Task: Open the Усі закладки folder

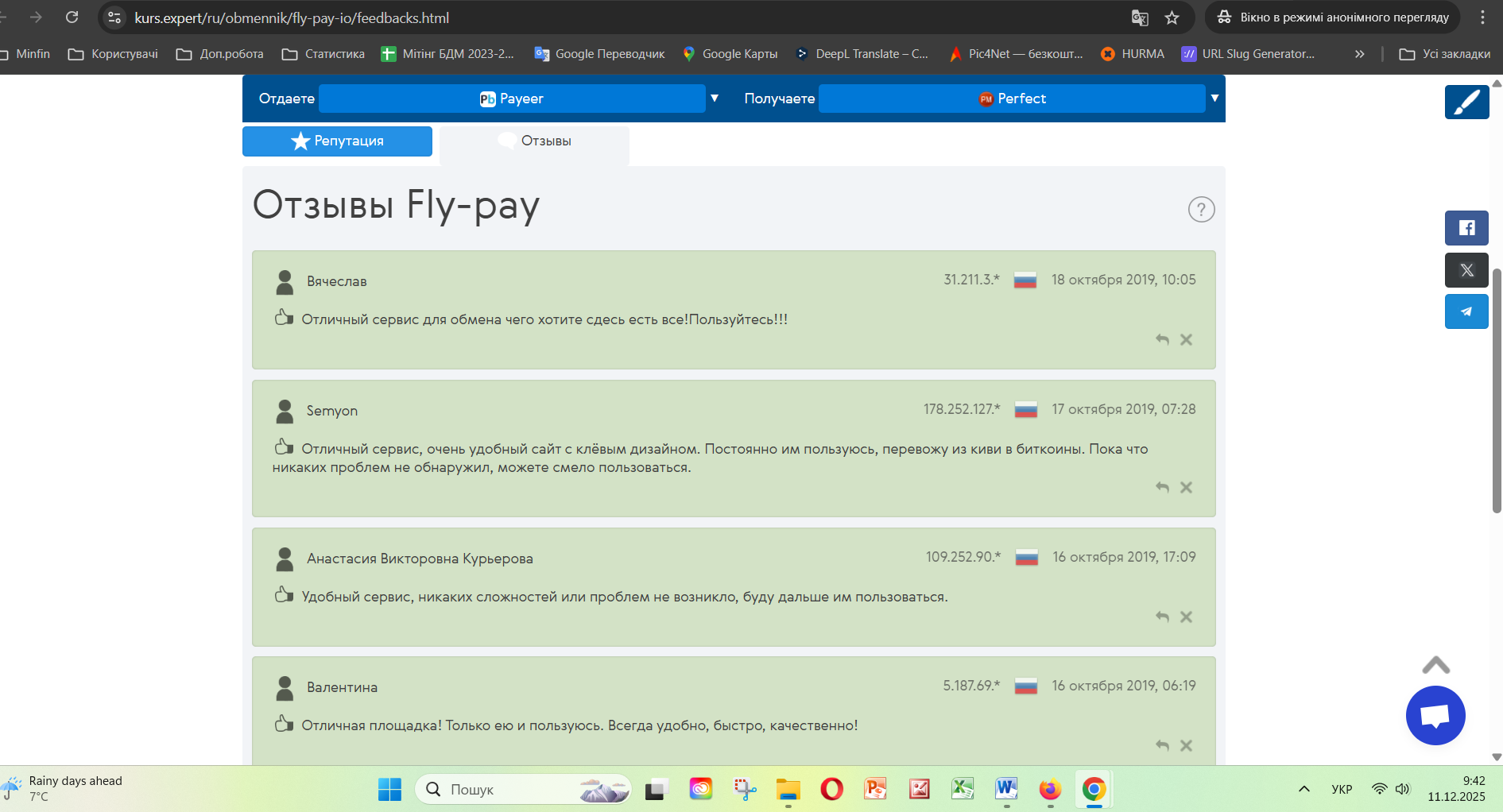Action: tap(1445, 54)
